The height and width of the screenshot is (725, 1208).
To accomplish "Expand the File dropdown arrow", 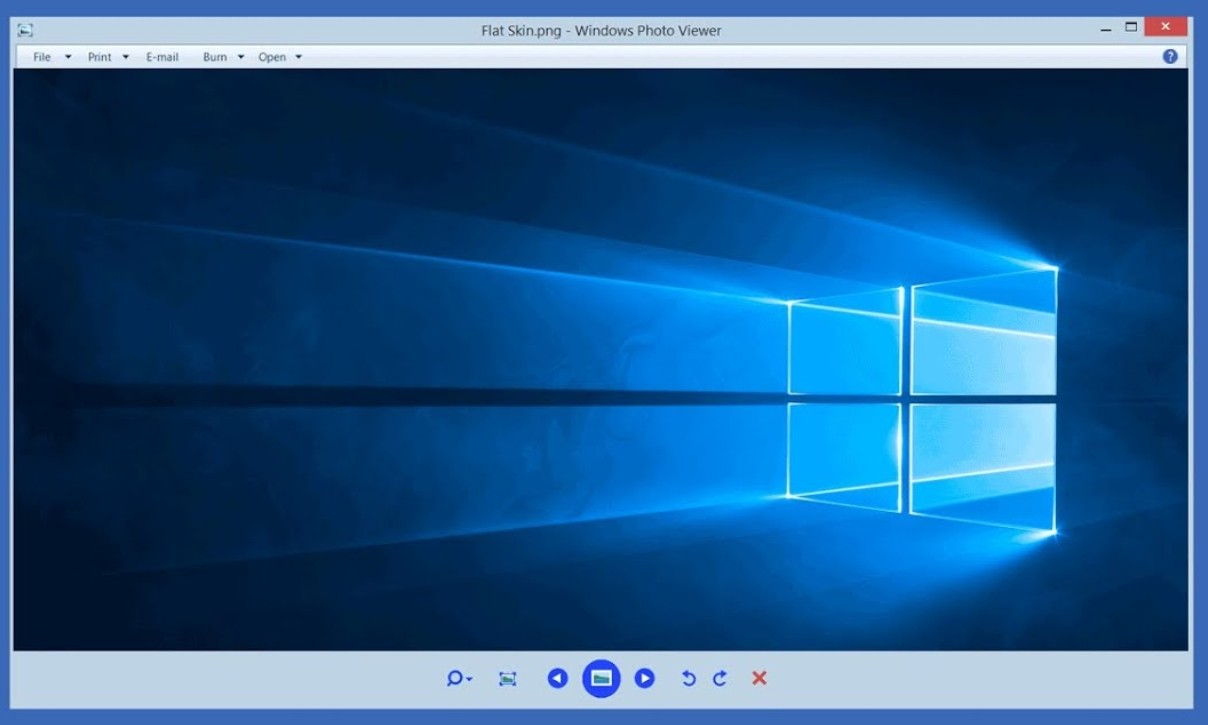I will coord(68,57).
